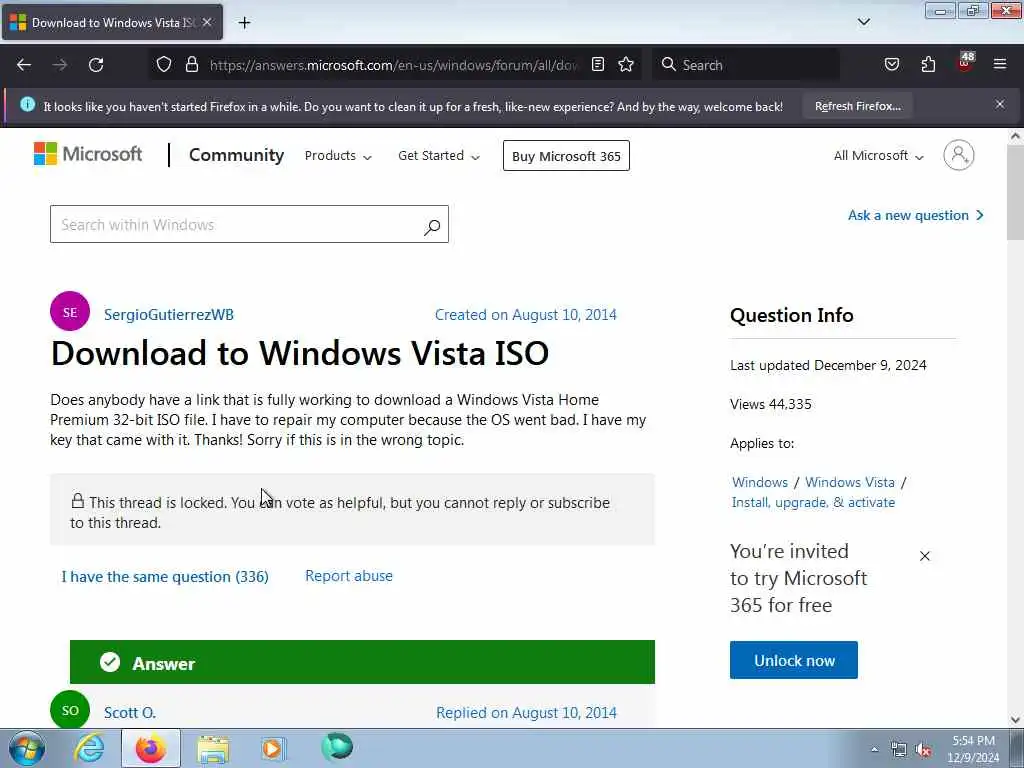This screenshot has height=768, width=1024.
Task: Open the Pocket save icon
Action: [891, 64]
